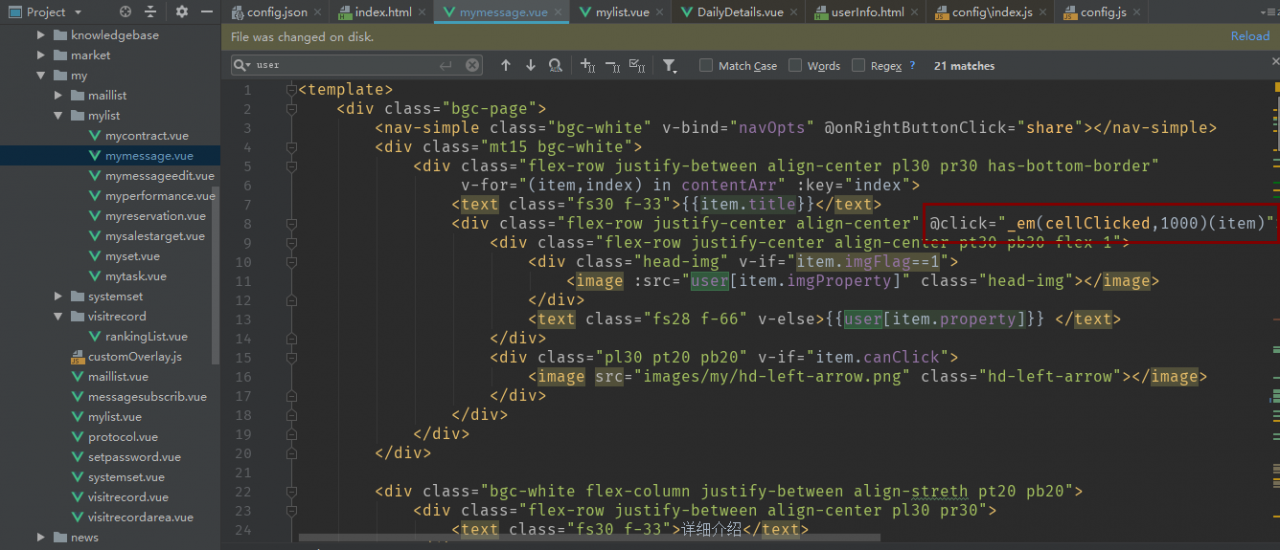Click the Reload link in notification bar

tap(1250, 36)
